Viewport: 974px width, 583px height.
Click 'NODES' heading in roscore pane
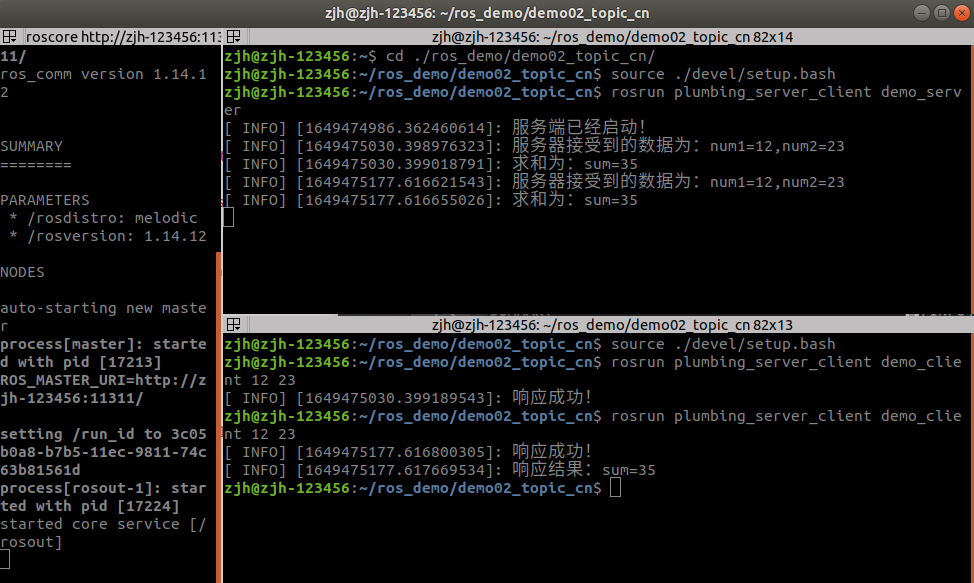pos(22,272)
